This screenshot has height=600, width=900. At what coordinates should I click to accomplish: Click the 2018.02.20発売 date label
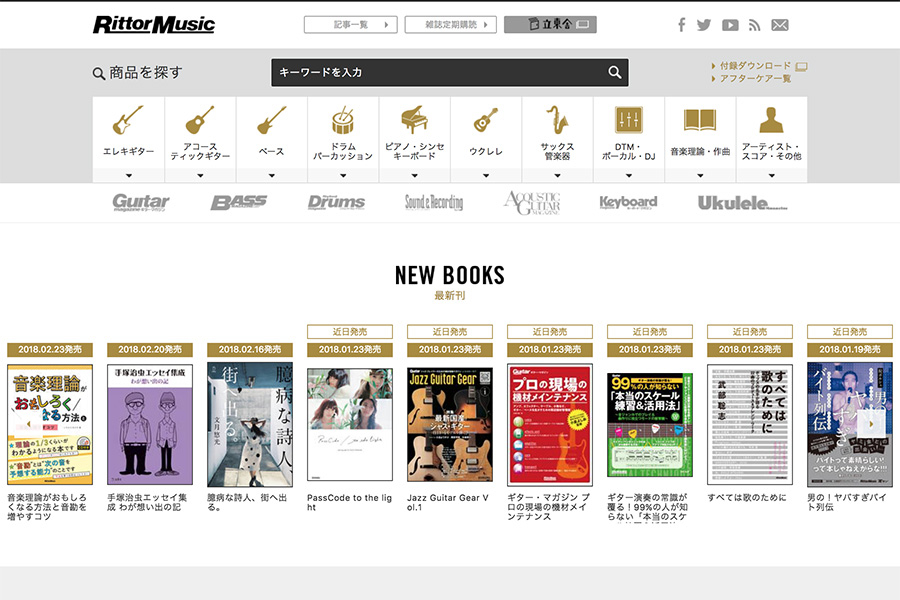(150, 349)
